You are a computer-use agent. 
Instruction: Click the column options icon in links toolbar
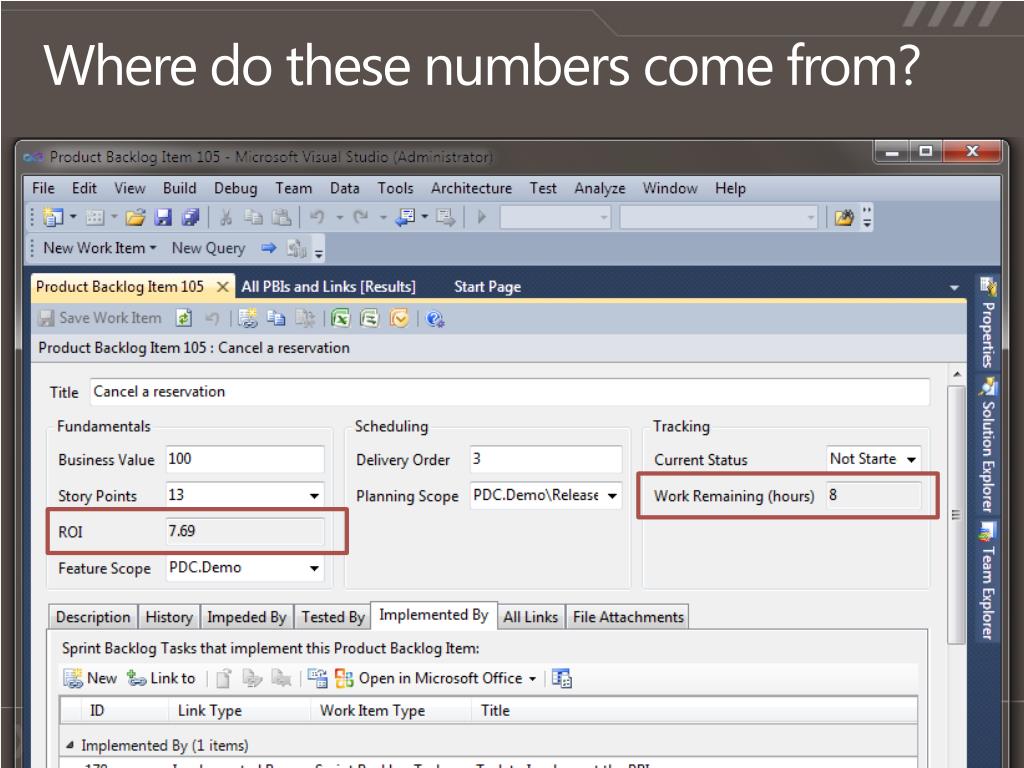[x=562, y=679]
